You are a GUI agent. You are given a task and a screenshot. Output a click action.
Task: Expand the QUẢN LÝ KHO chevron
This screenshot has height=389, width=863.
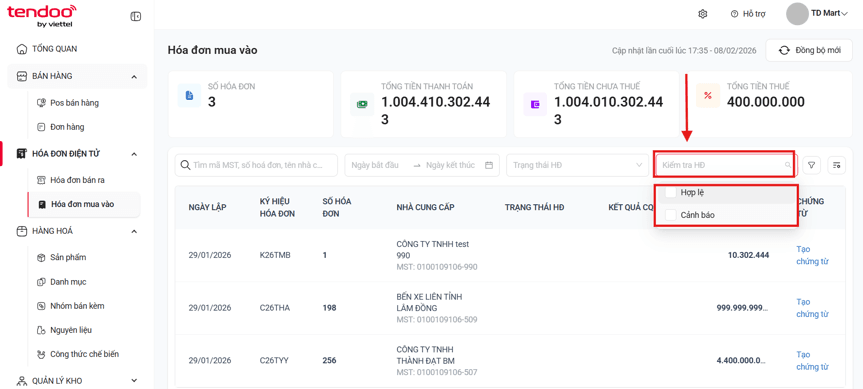[x=134, y=380]
